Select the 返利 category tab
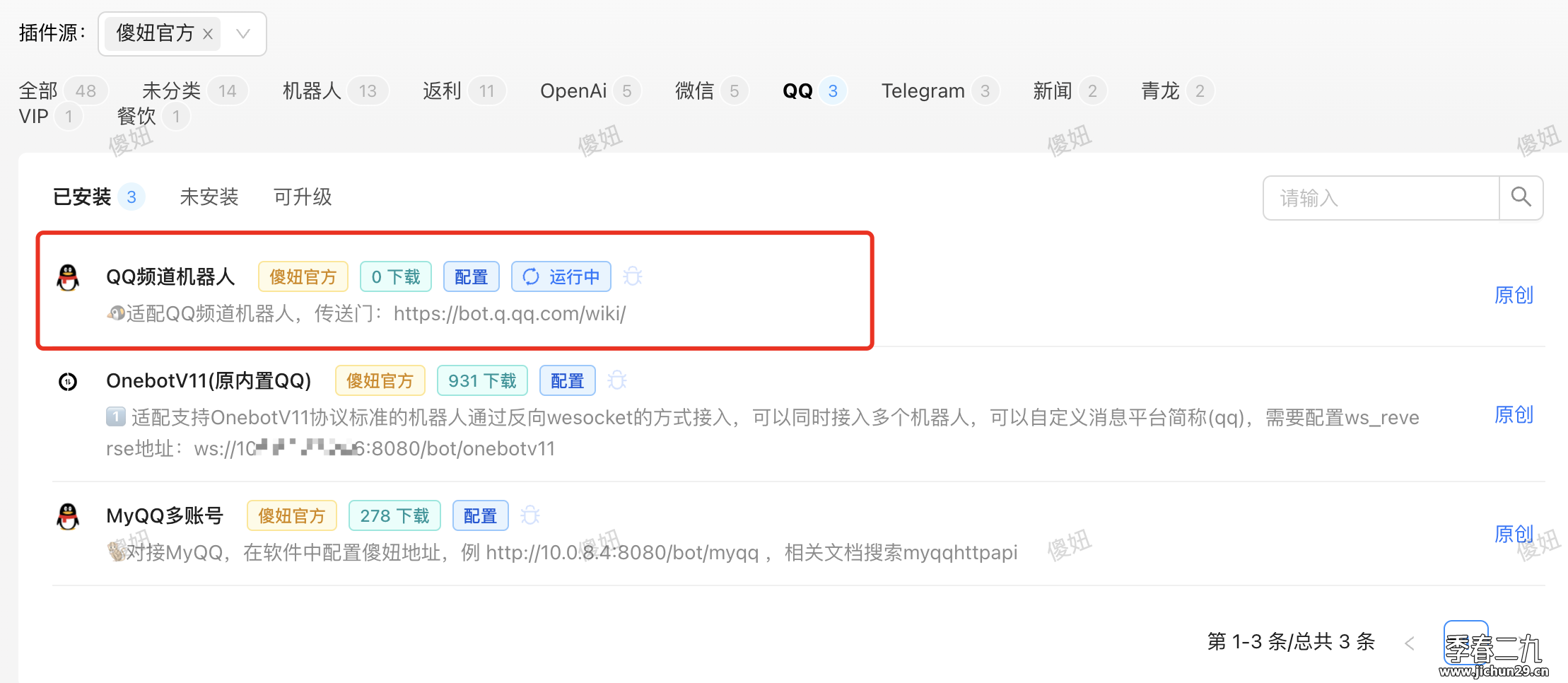 pyautogui.click(x=464, y=91)
